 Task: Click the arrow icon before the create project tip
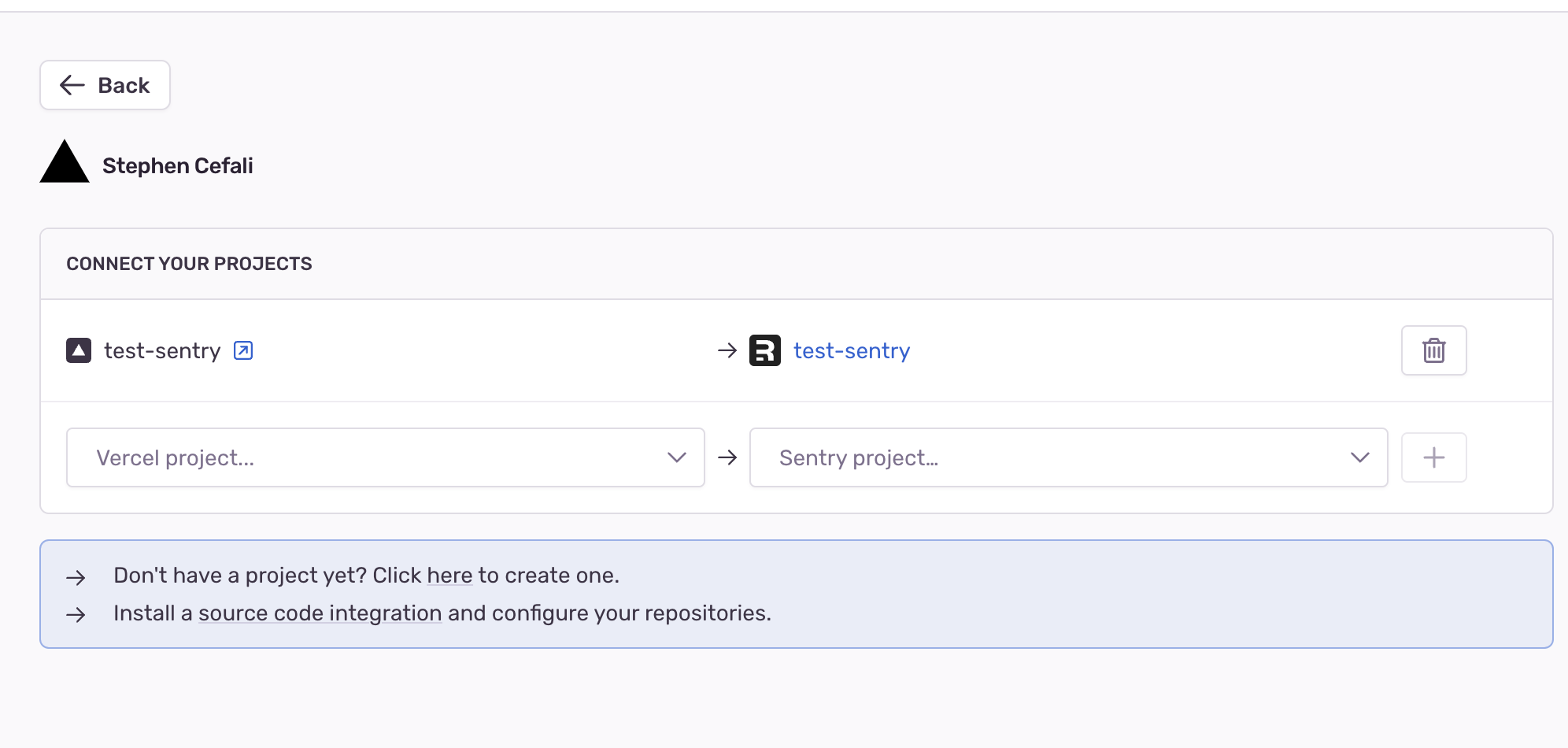(x=76, y=577)
